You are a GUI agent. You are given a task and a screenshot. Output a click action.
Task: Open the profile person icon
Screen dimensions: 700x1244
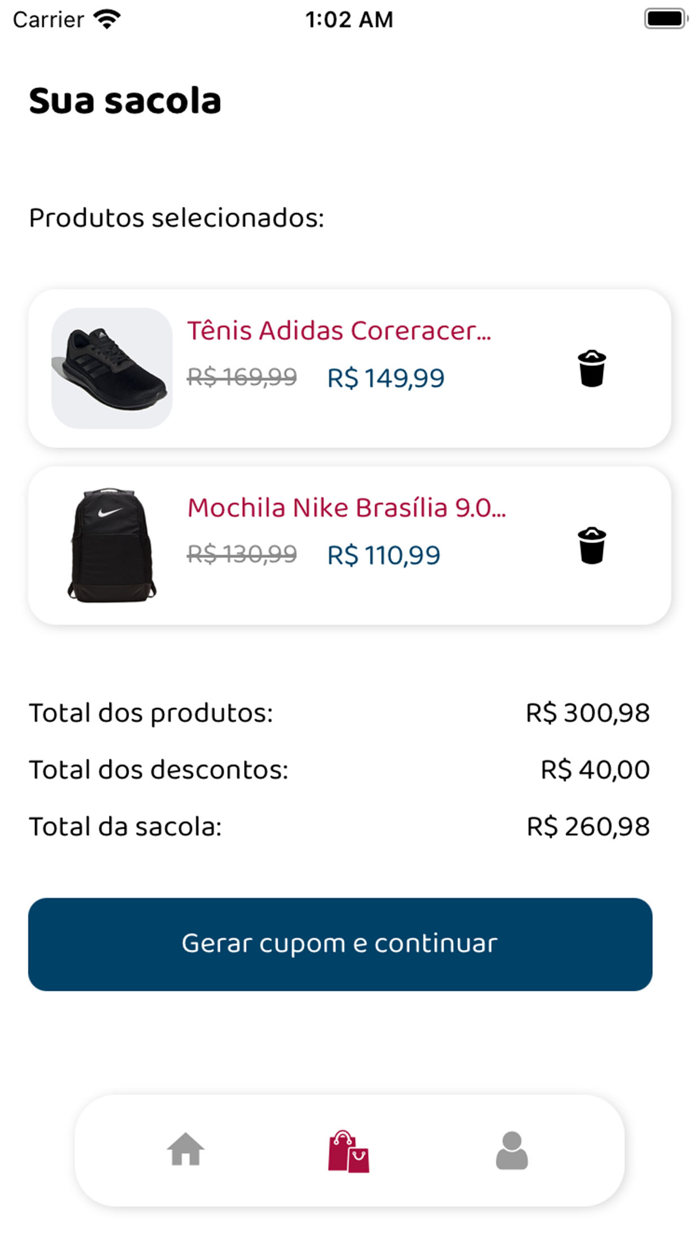[511, 1150]
